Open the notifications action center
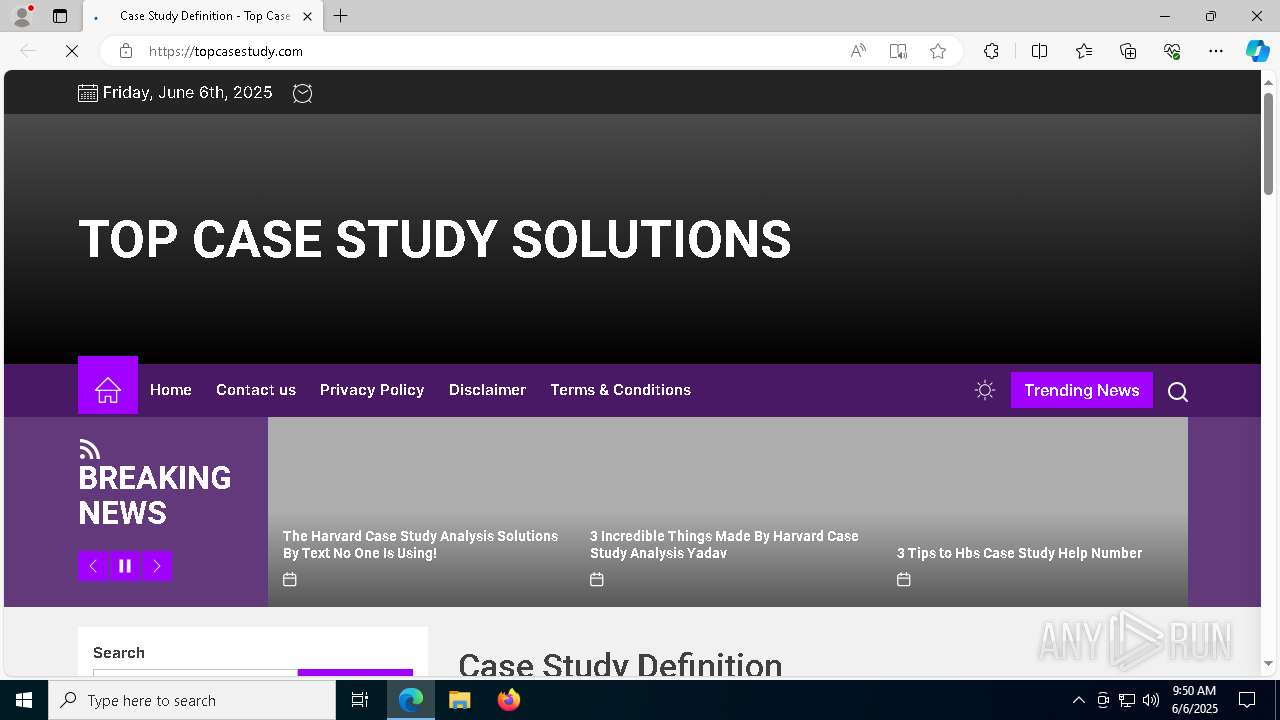 (x=1247, y=700)
